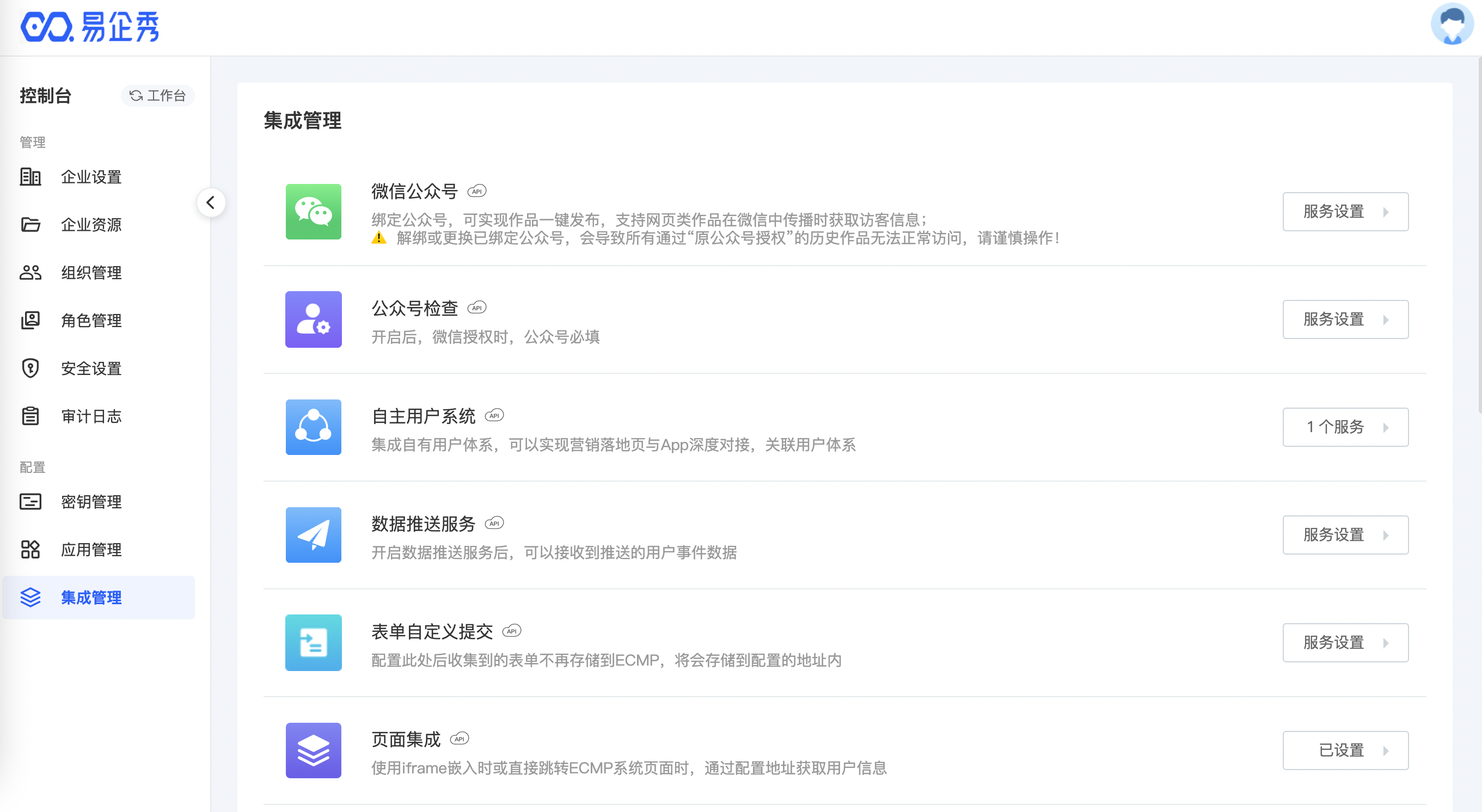Click the 安全设置 shield icon
The width and height of the screenshot is (1482, 812).
pos(30,368)
